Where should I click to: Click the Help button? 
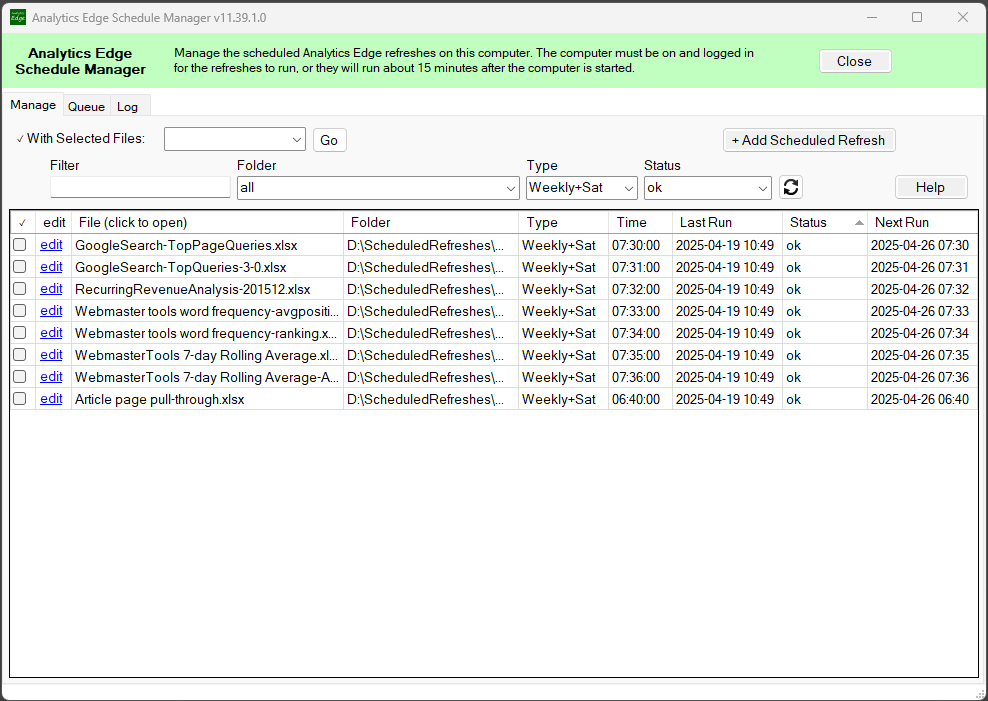[x=931, y=187]
